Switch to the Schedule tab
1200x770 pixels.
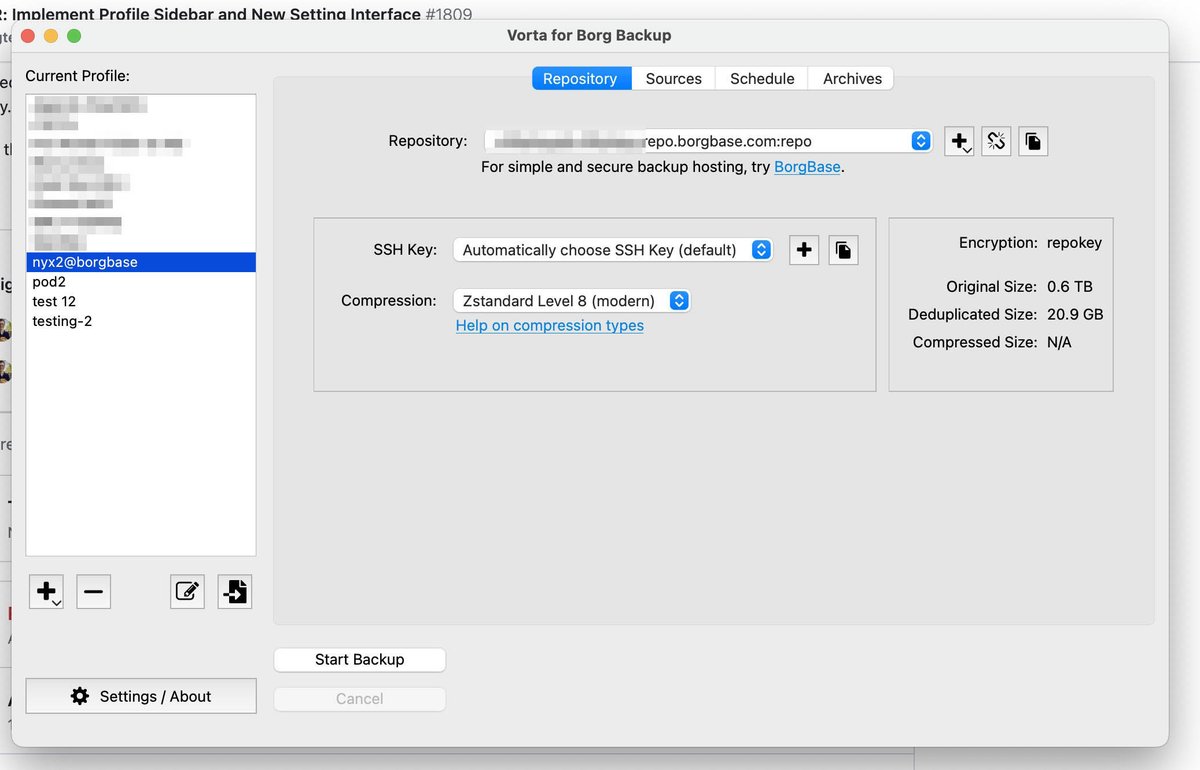click(762, 79)
